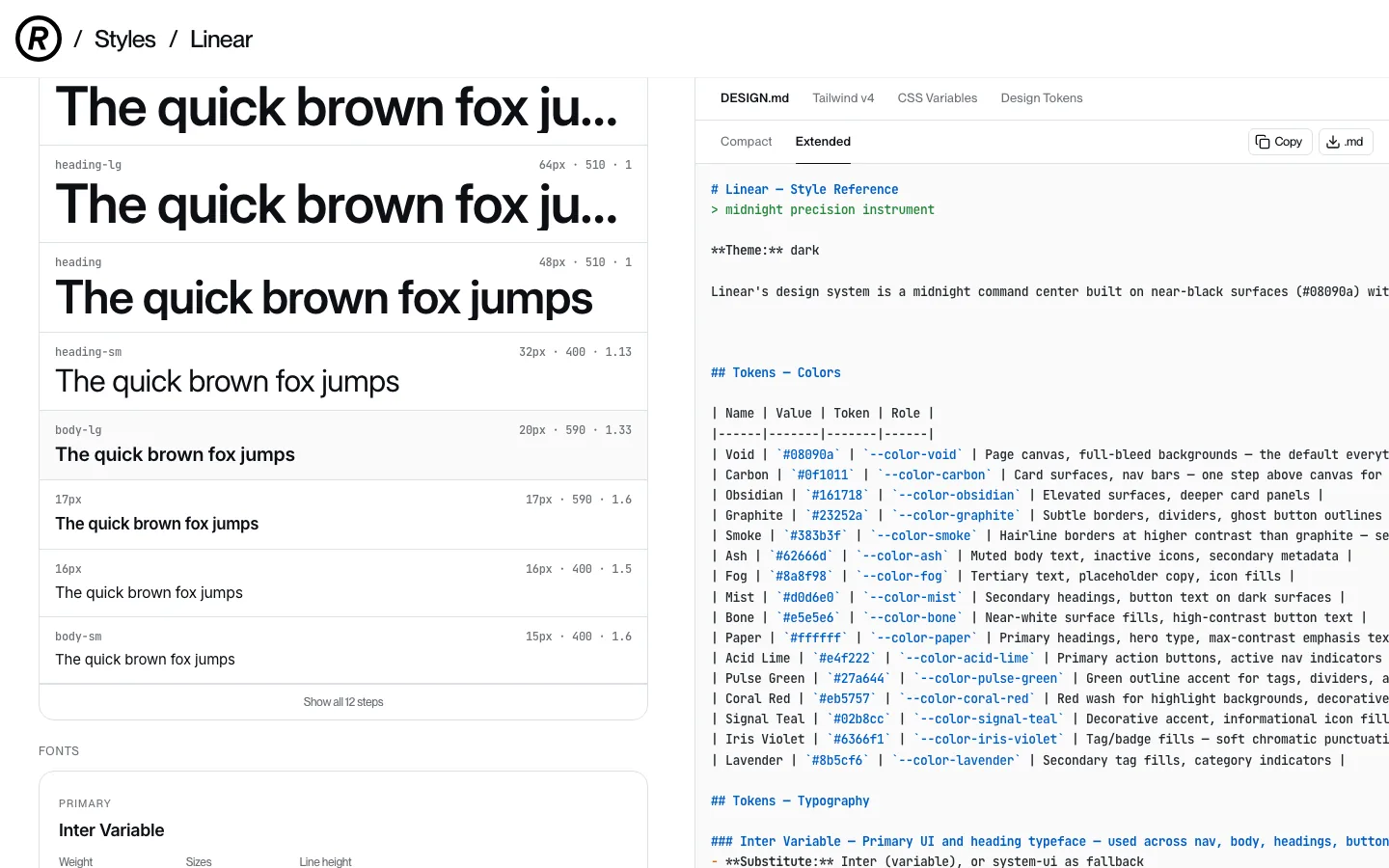
Task: Switch to the Tailwind v4 tab
Action: tap(843, 98)
